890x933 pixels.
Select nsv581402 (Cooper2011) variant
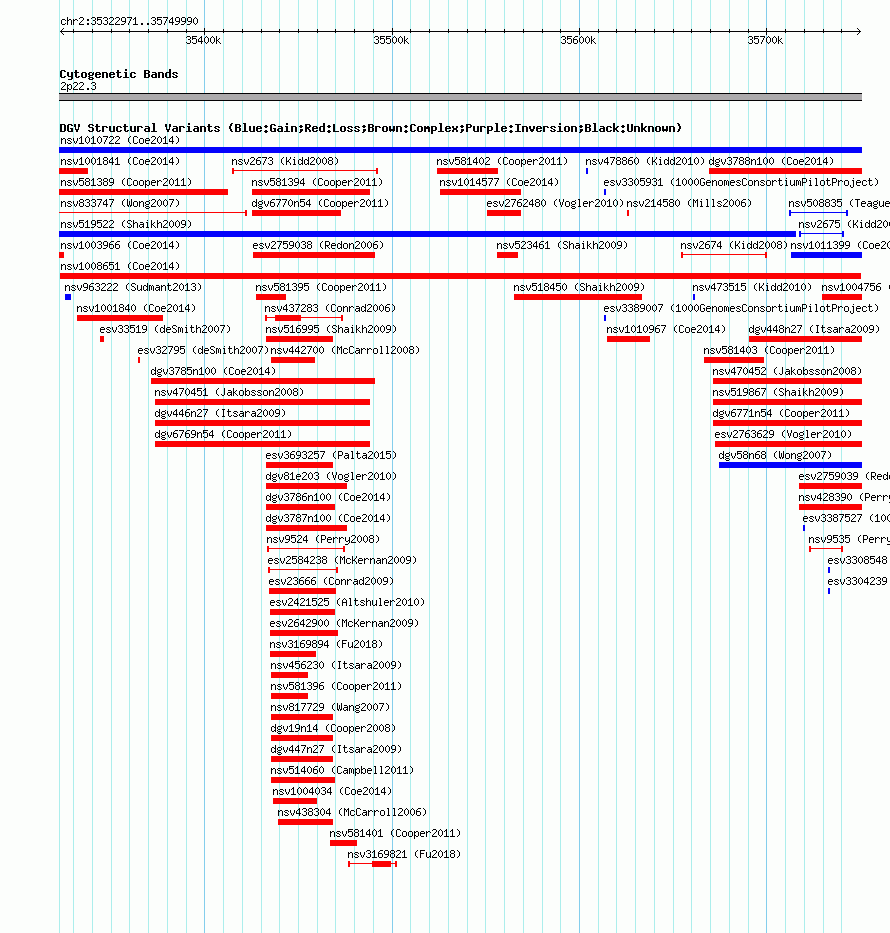(x=502, y=161)
